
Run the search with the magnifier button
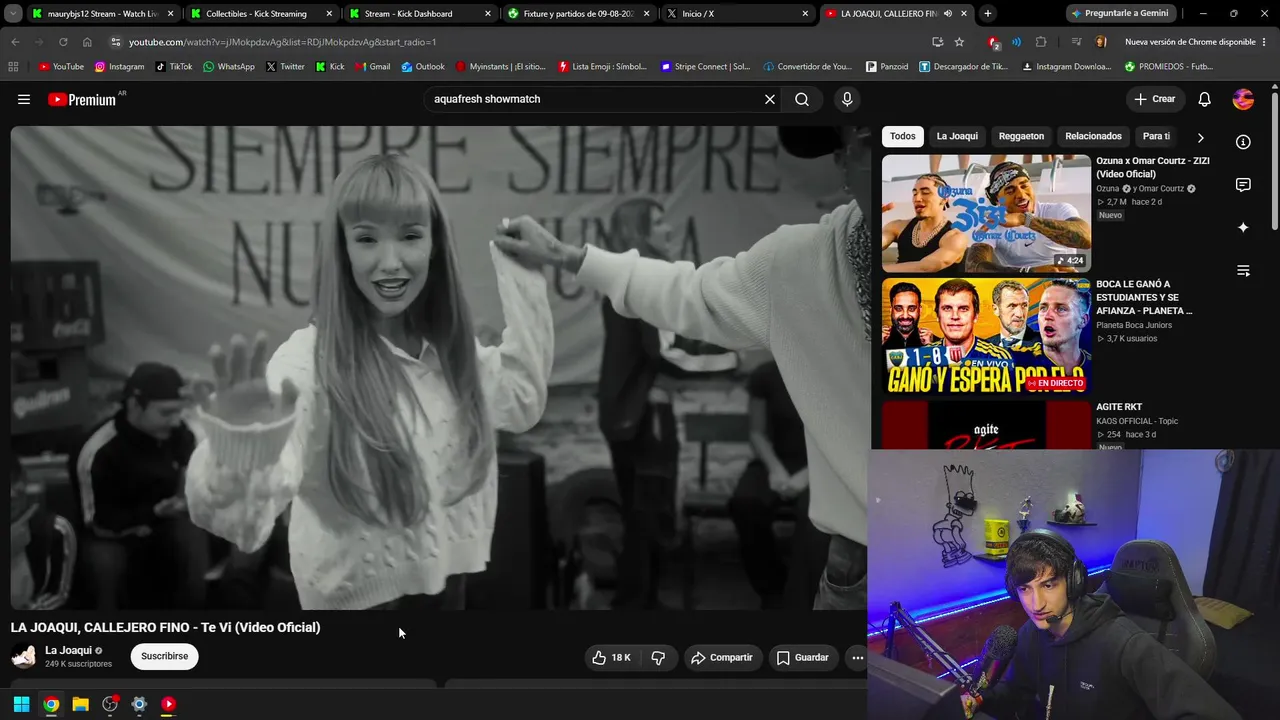802,99
